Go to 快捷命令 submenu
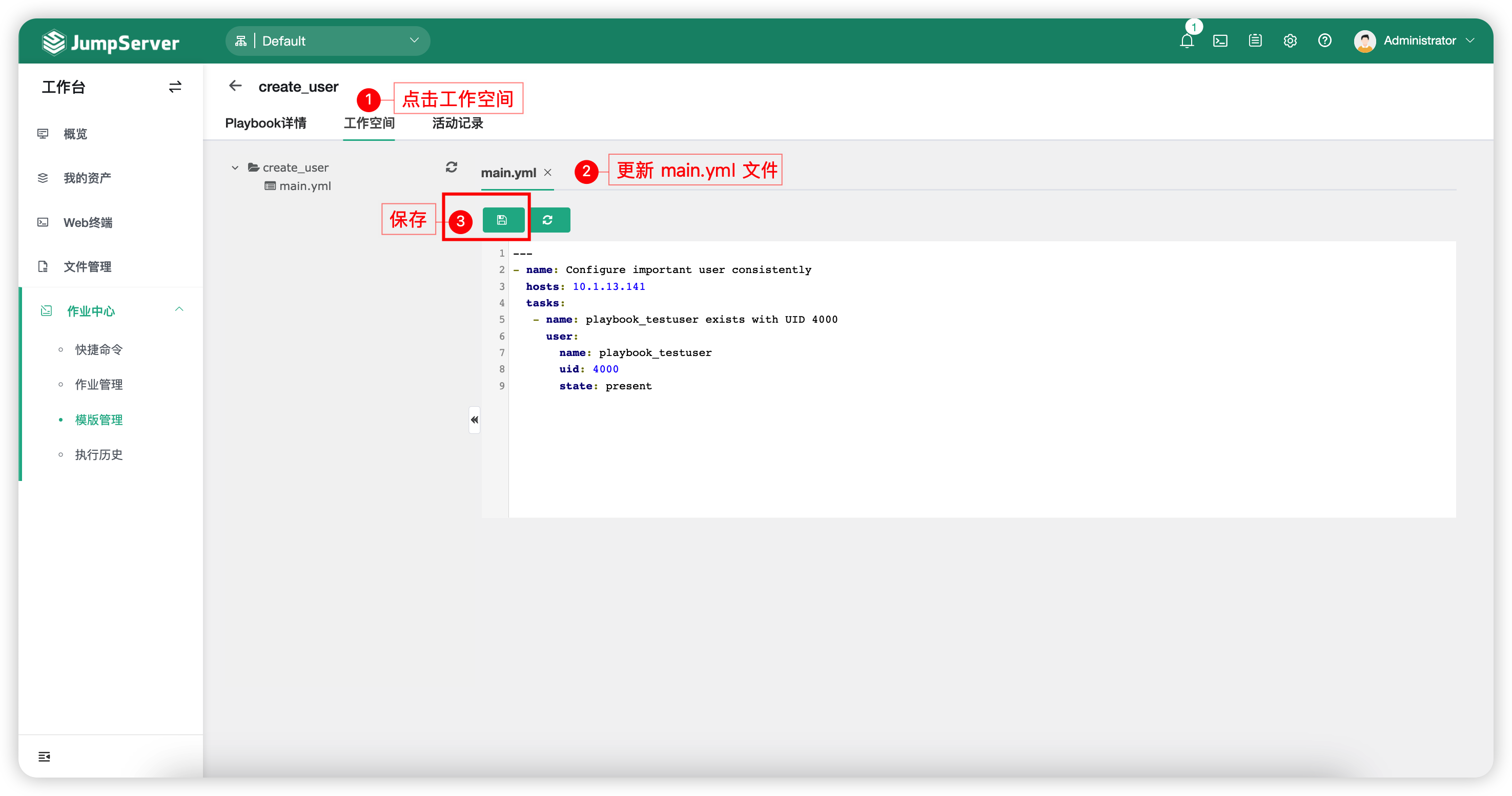 tap(98, 350)
